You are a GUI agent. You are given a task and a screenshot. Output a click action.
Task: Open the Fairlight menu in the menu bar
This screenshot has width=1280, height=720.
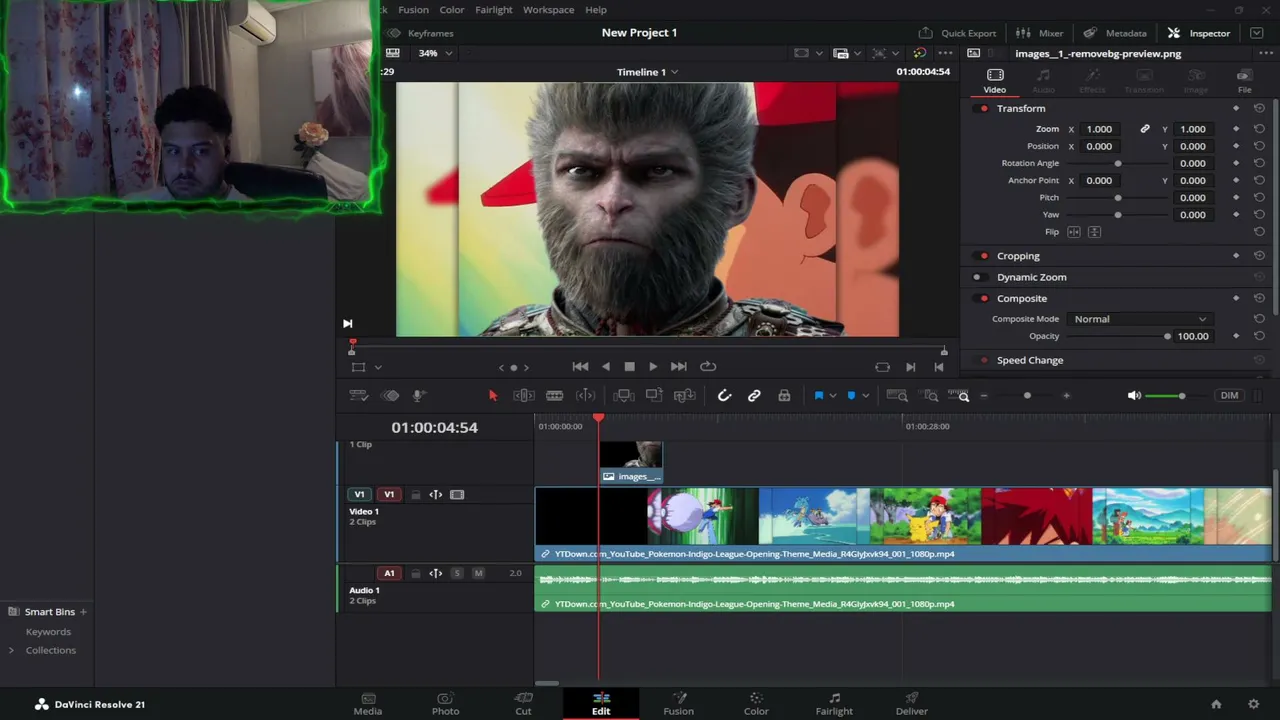(x=494, y=10)
